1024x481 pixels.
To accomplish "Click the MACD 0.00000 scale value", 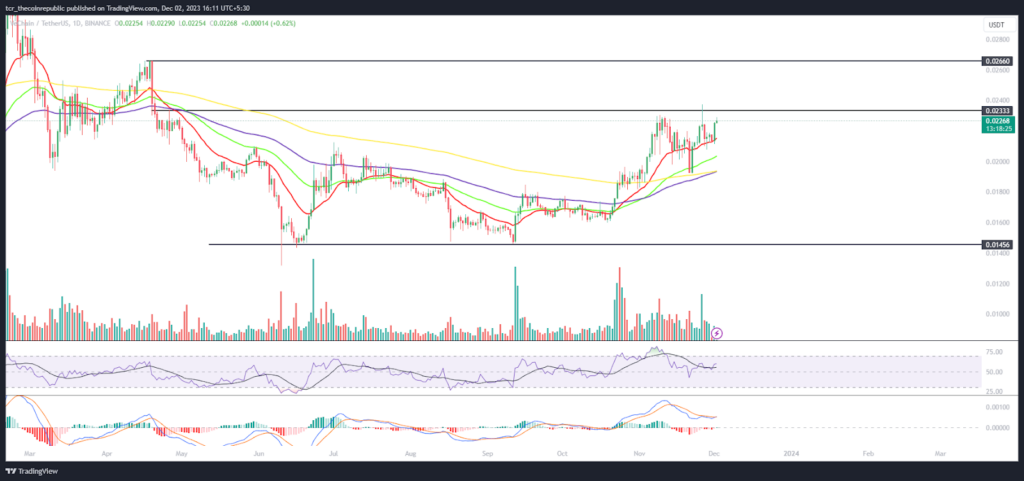I will [x=997, y=427].
